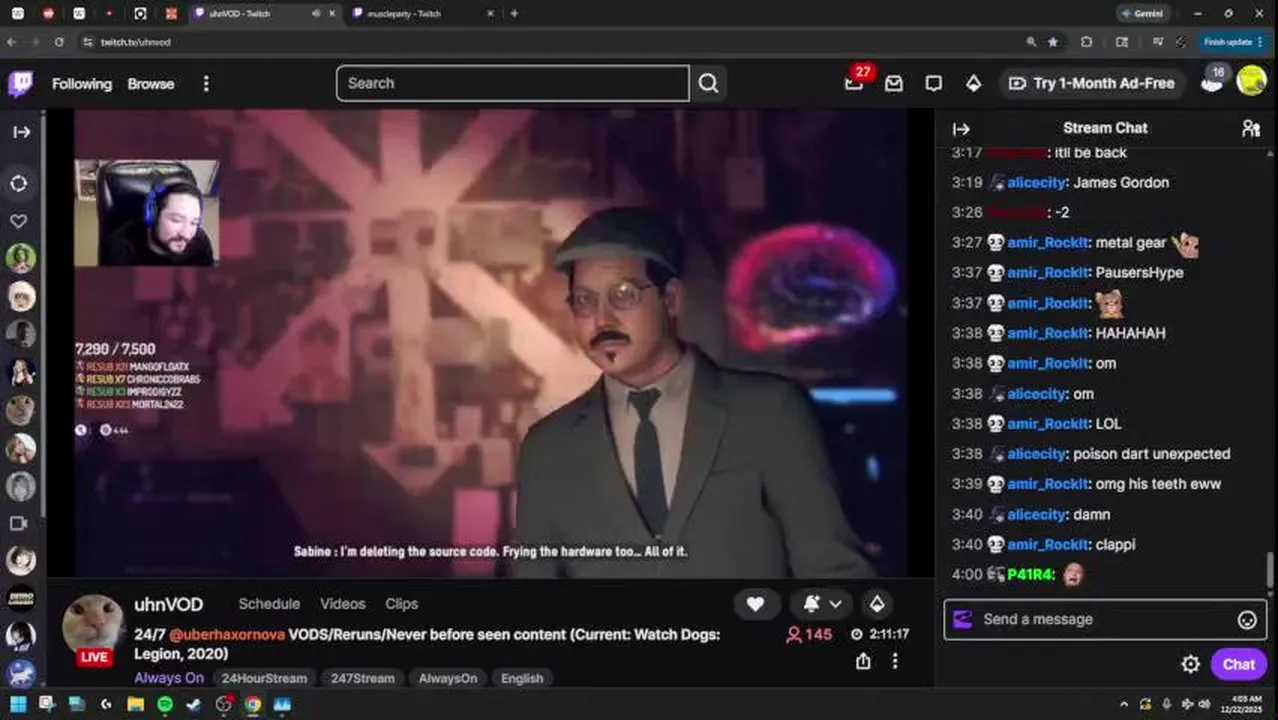This screenshot has height=720, width=1278.
Task: Open the Windows Start menu
Action: [18, 705]
